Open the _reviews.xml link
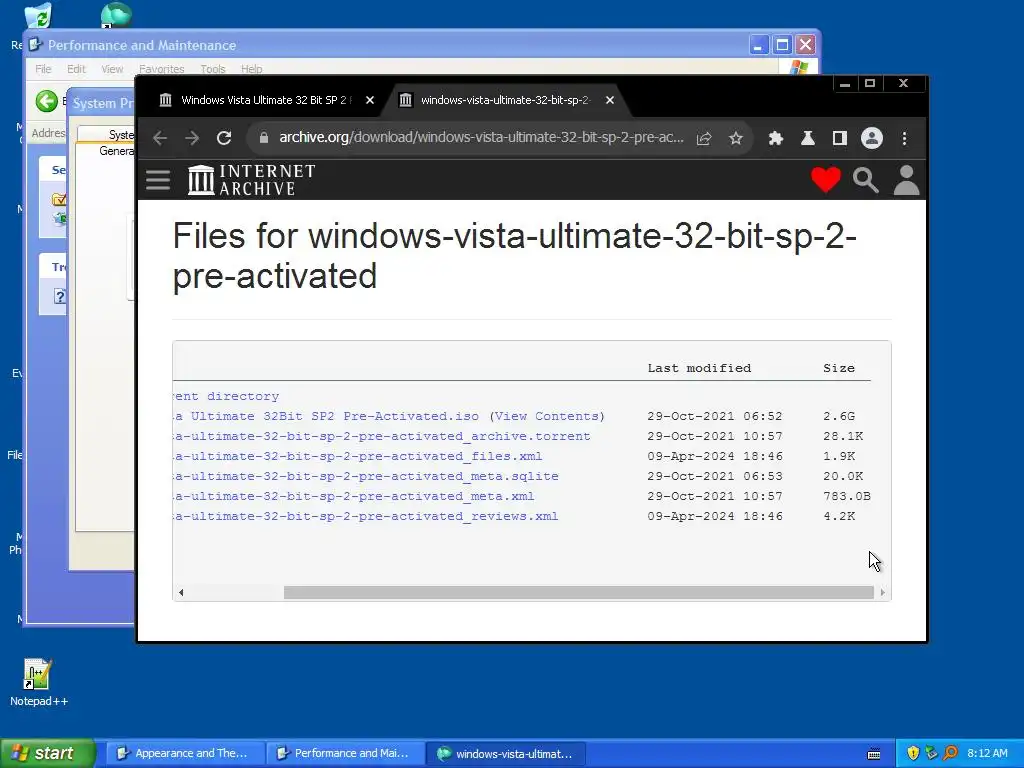The height and width of the screenshot is (768, 1024). pos(365,516)
